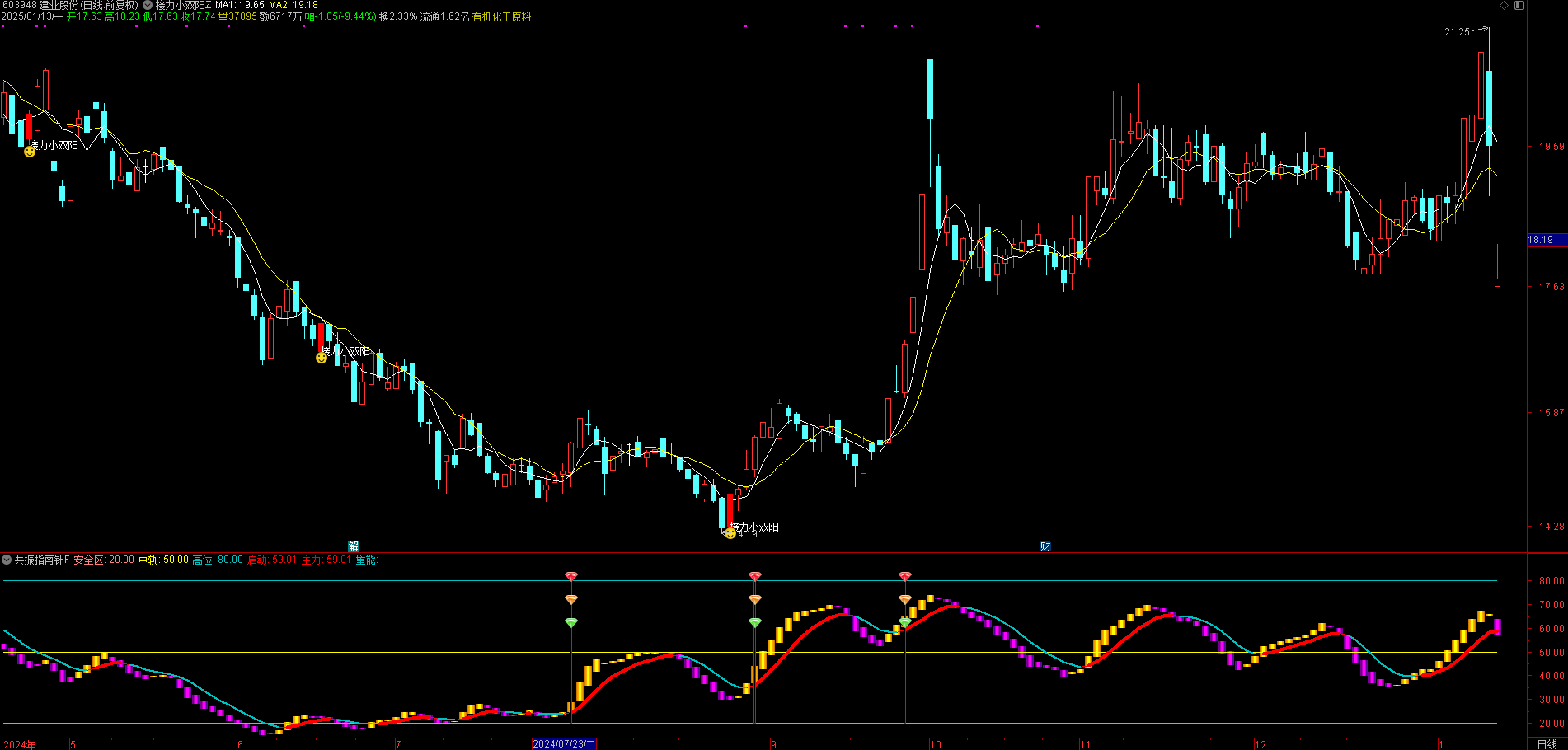Expand the 接力小双阳Z indicator dropdown
This screenshot has height=750, width=1568.
pos(148,5)
